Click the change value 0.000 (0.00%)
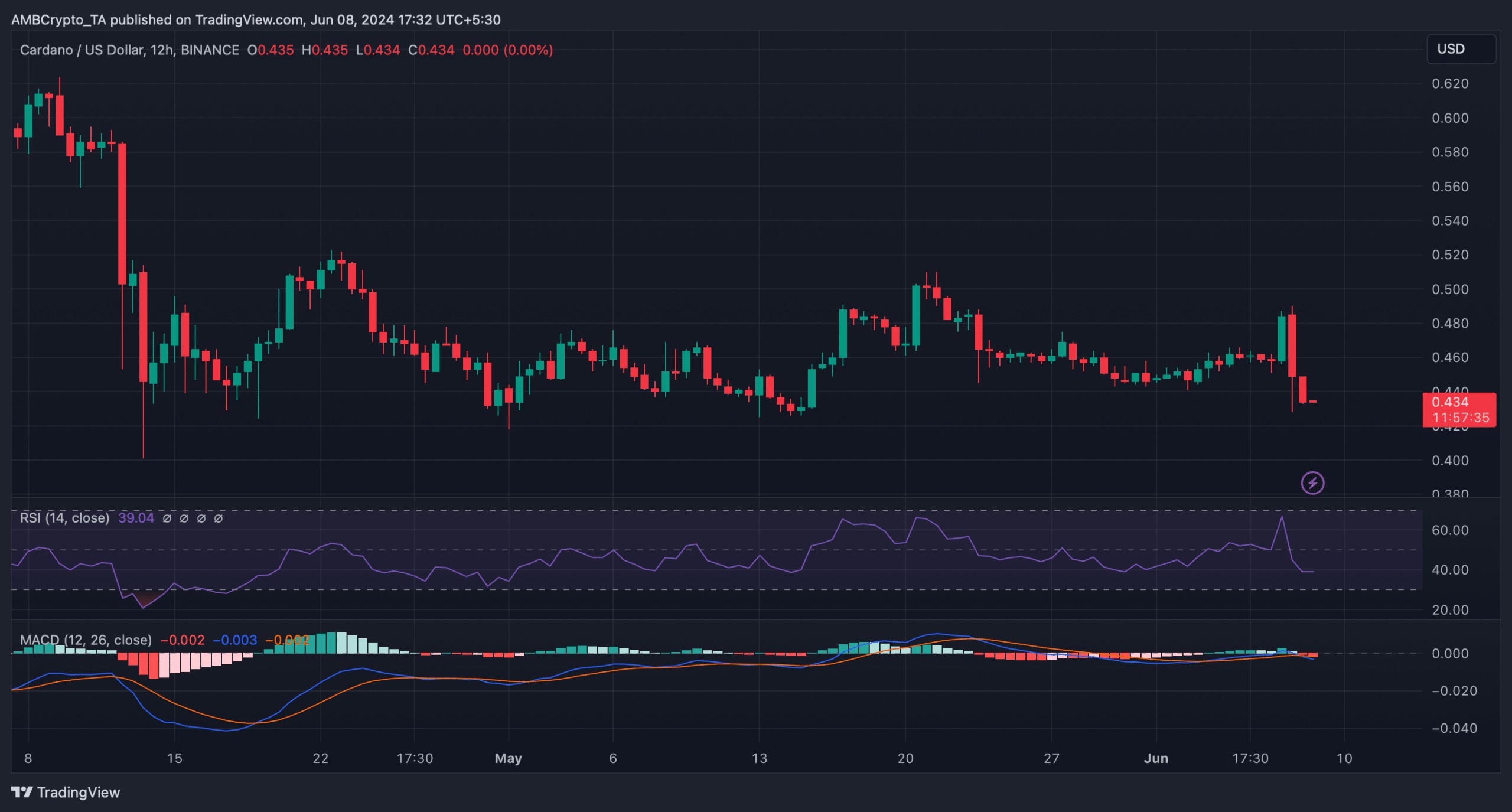1512x812 pixels. click(x=508, y=50)
